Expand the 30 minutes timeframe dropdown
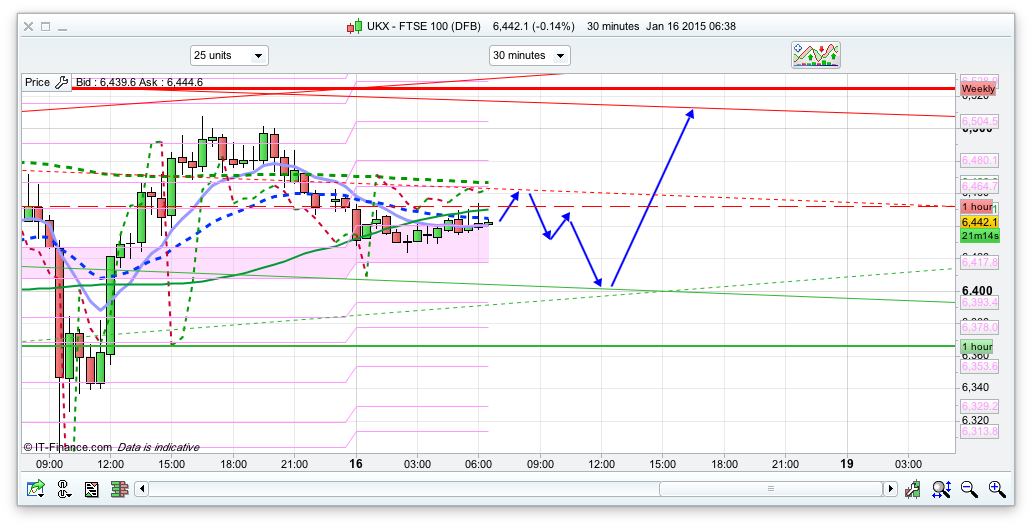This screenshot has width=1032, height=527. pos(529,55)
